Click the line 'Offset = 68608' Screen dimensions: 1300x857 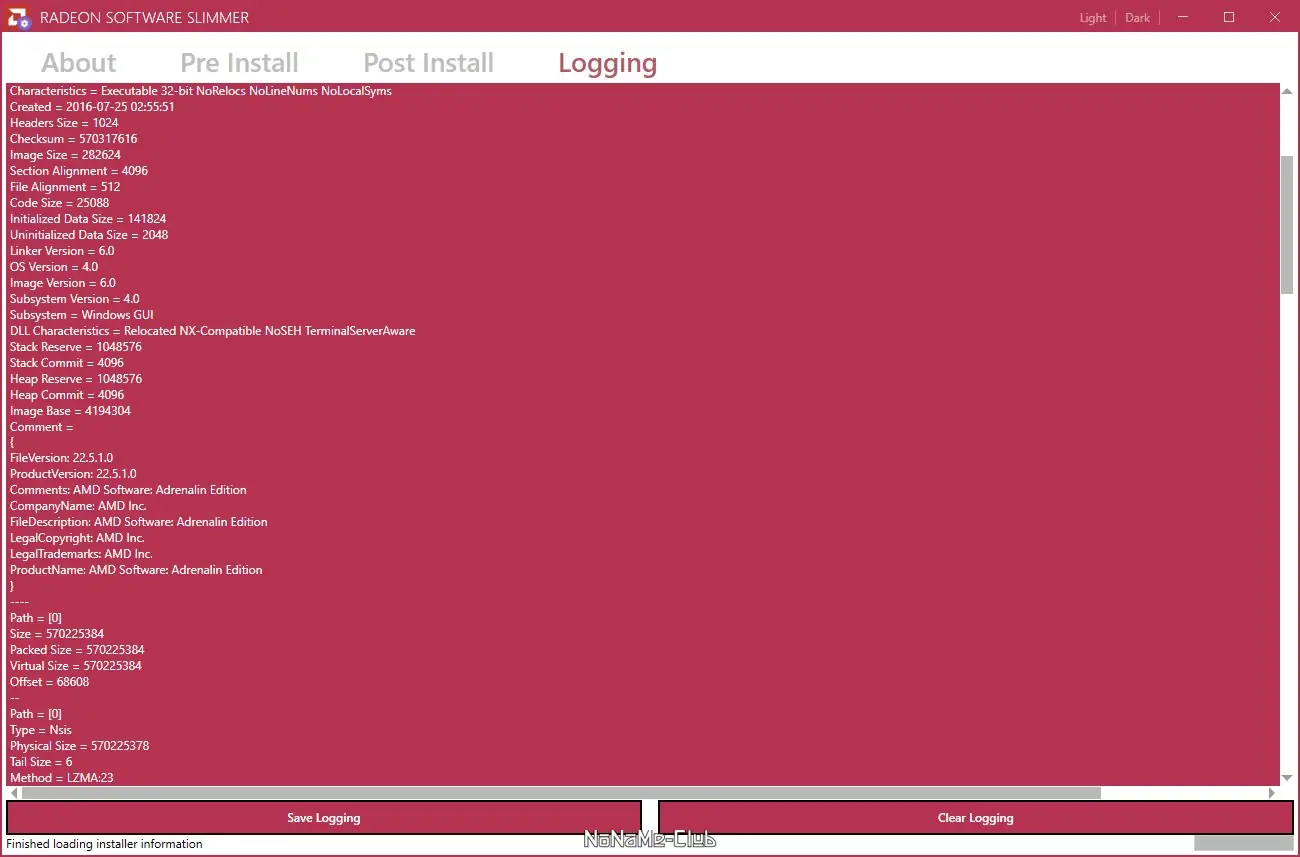coord(50,682)
